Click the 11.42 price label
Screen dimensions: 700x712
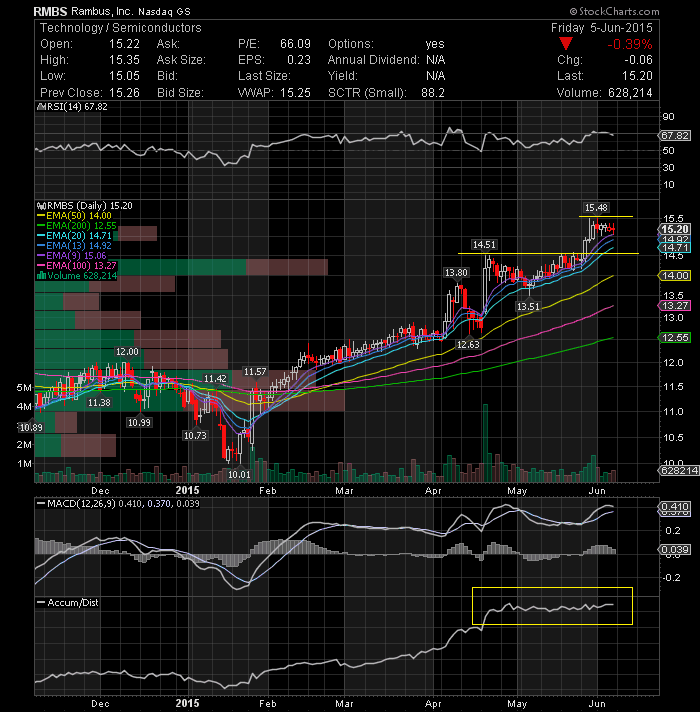215,379
